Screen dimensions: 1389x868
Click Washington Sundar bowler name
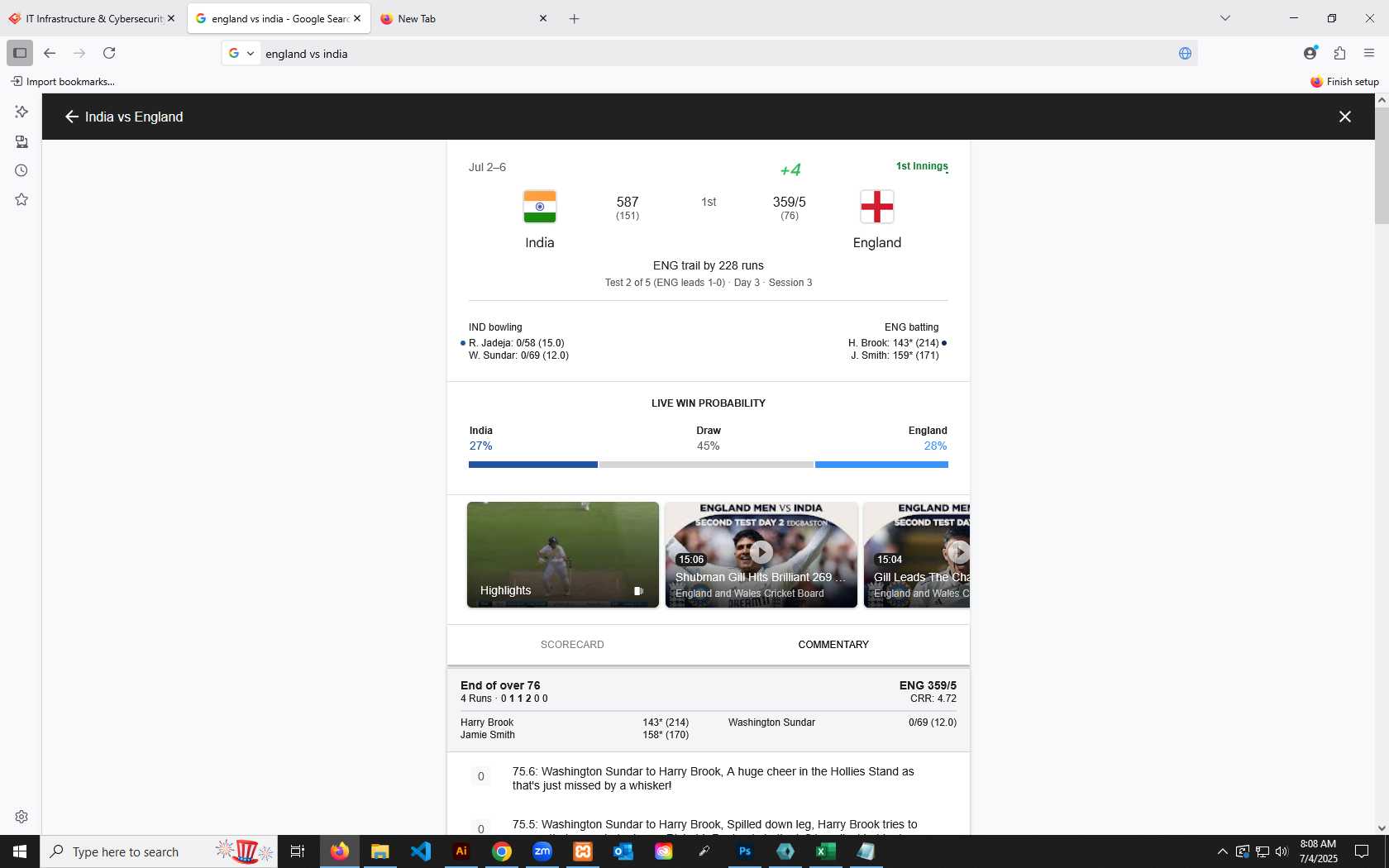pos(771,723)
